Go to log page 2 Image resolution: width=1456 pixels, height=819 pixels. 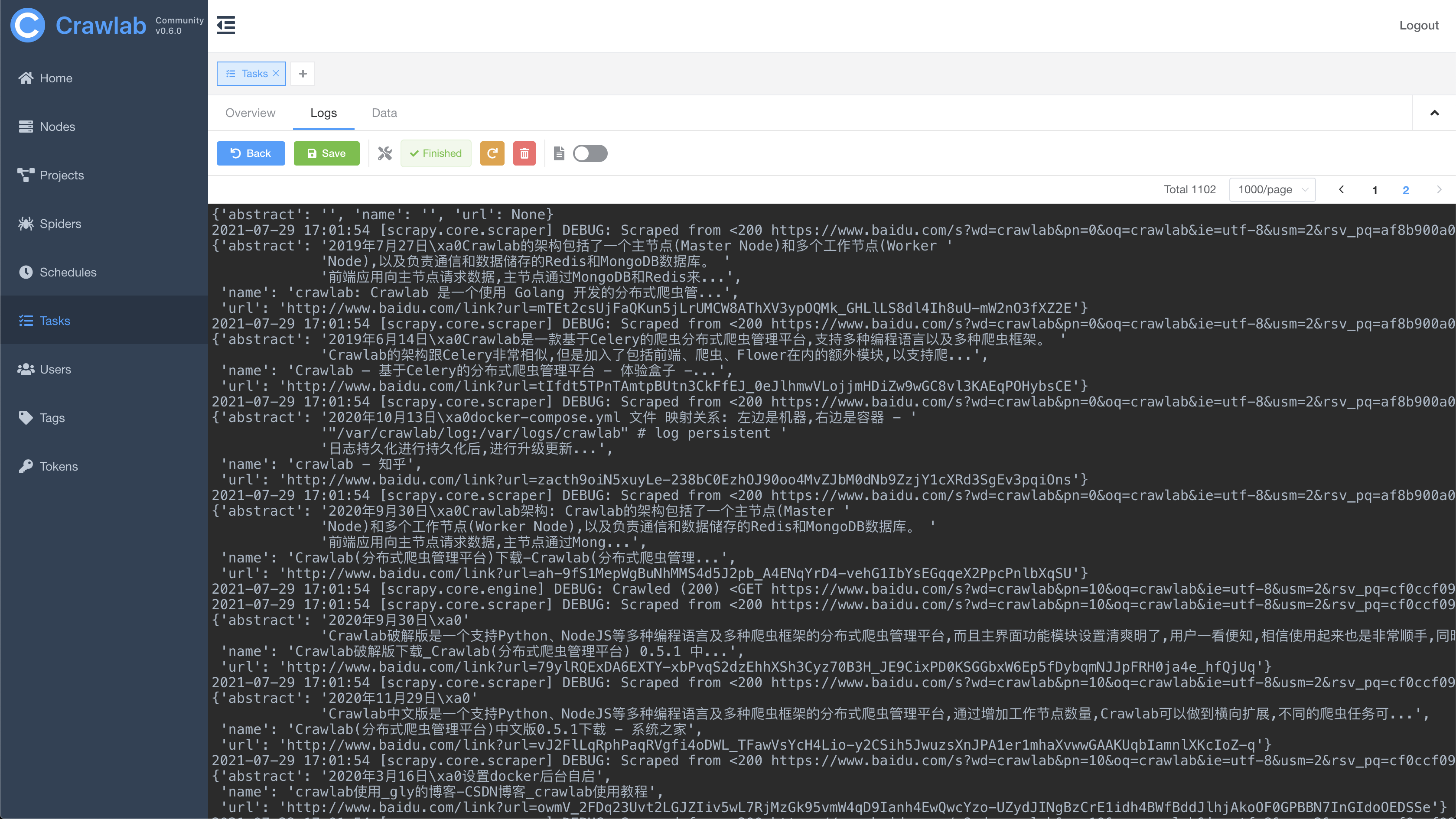pos(1405,190)
